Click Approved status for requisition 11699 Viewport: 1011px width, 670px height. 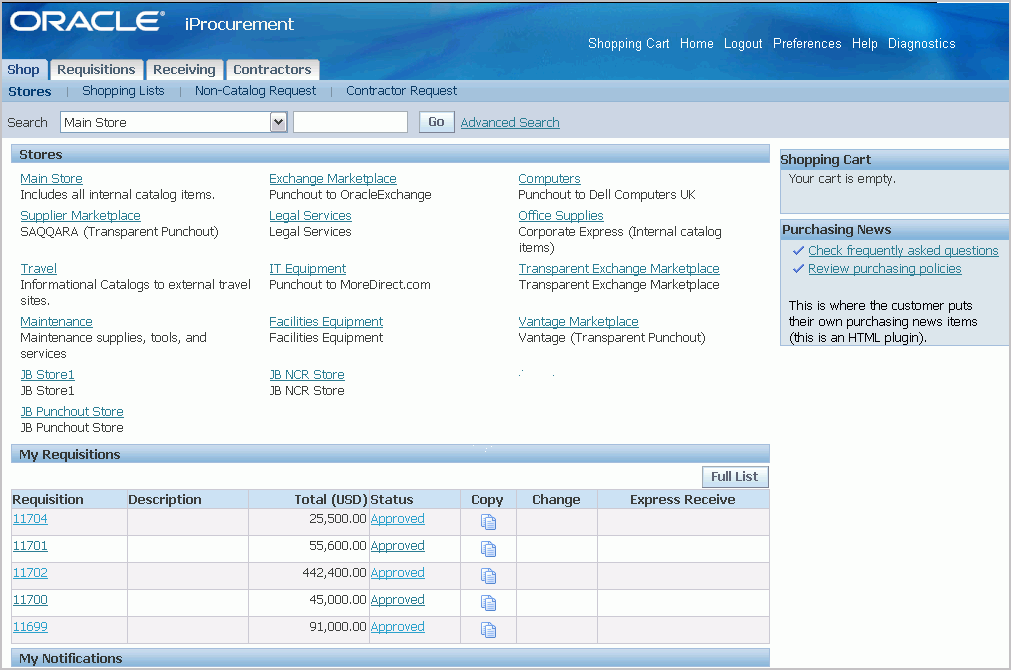coord(397,627)
